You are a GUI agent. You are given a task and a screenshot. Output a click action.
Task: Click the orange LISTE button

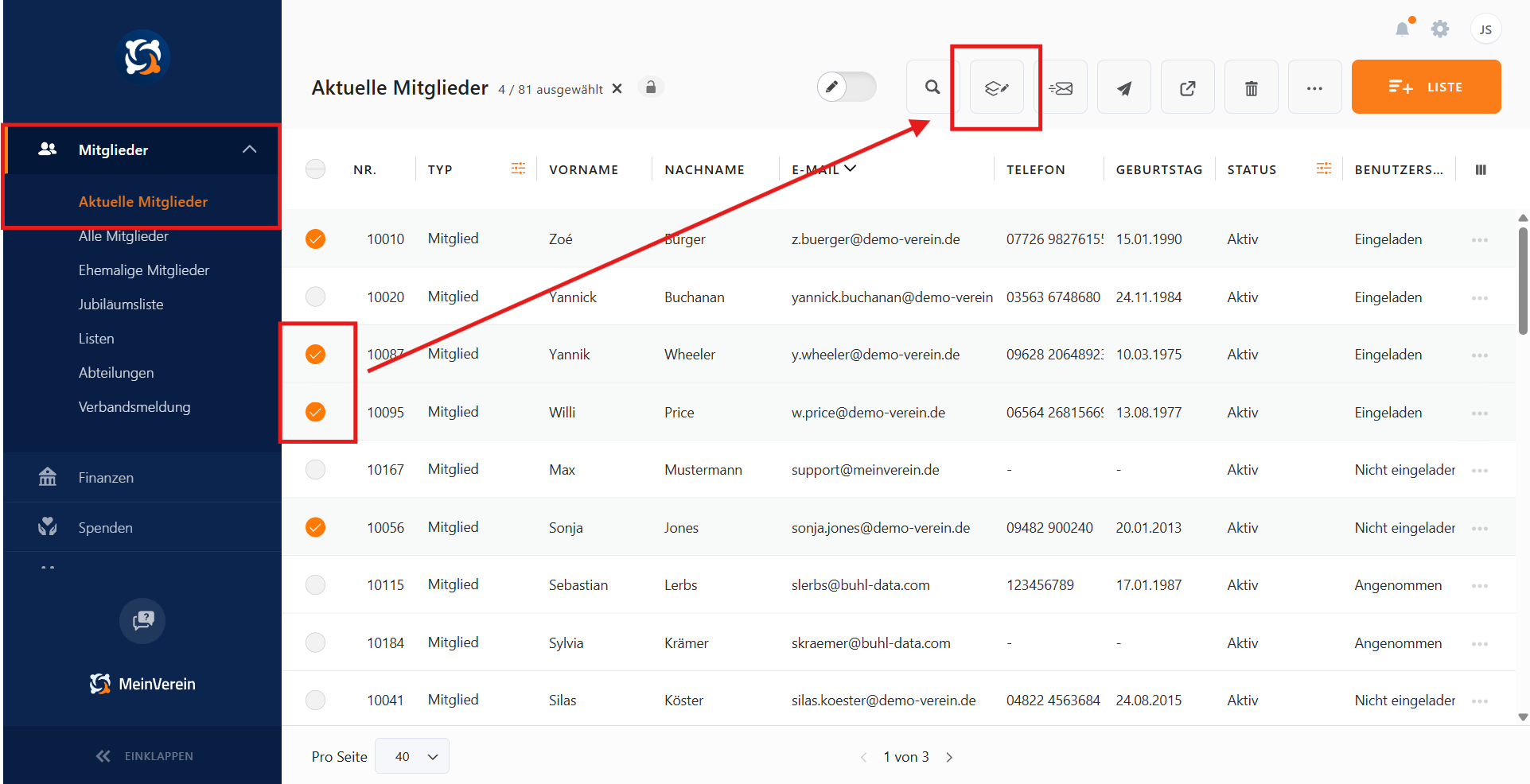pos(1426,87)
